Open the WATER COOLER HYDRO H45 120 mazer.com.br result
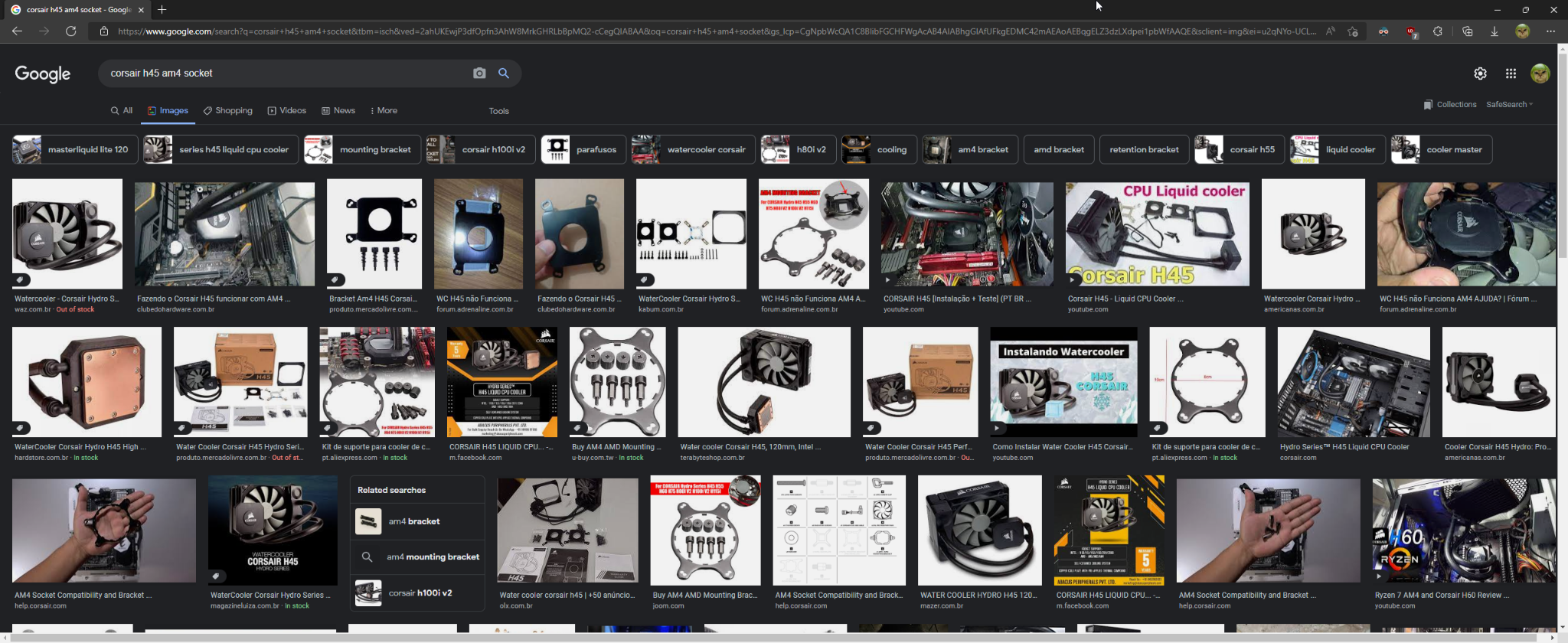The width and height of the screenshot is (1568, 643). click(980, 530)
